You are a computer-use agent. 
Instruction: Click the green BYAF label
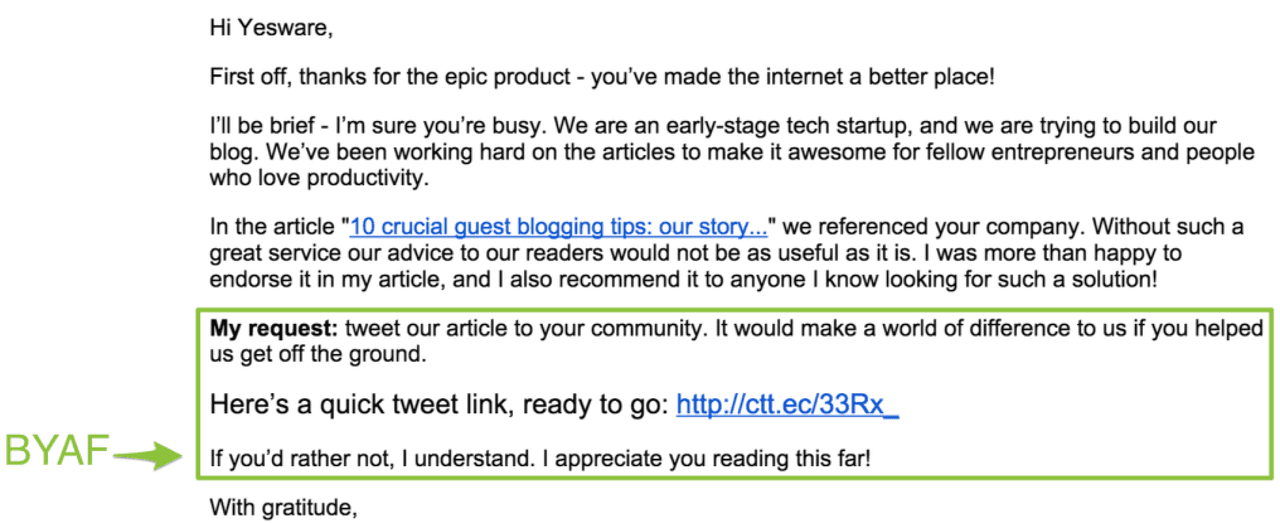pos(56,452)
